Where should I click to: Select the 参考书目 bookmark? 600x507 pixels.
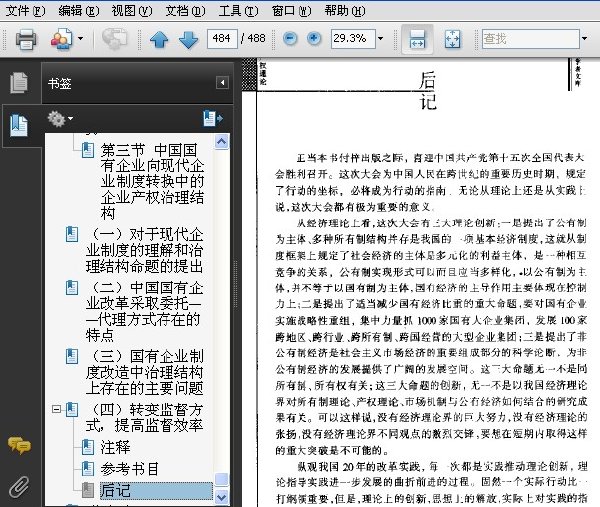[129, 469]
